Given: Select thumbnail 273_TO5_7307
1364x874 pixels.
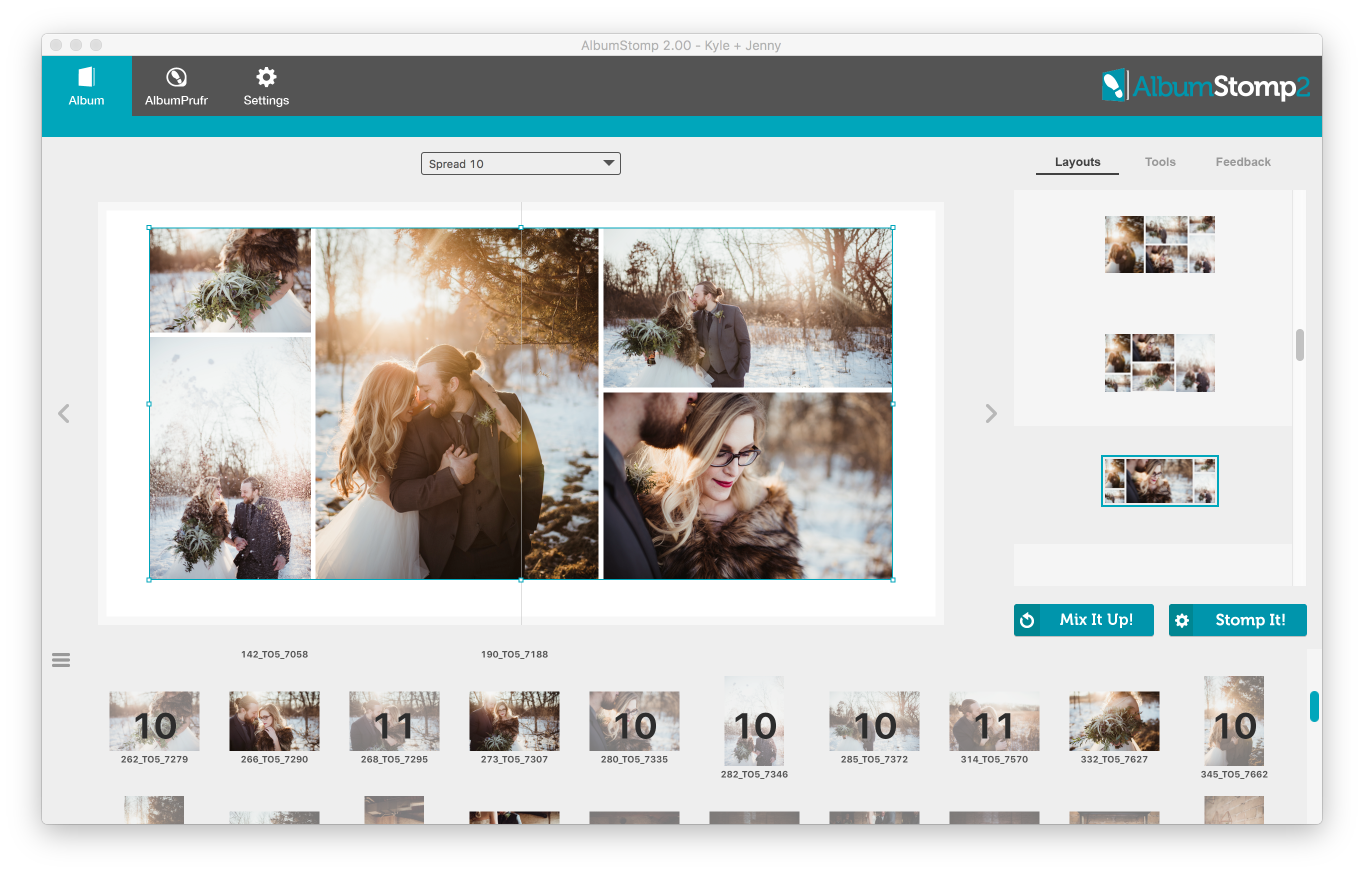Looking at the screenshot, I should (514, 721).
